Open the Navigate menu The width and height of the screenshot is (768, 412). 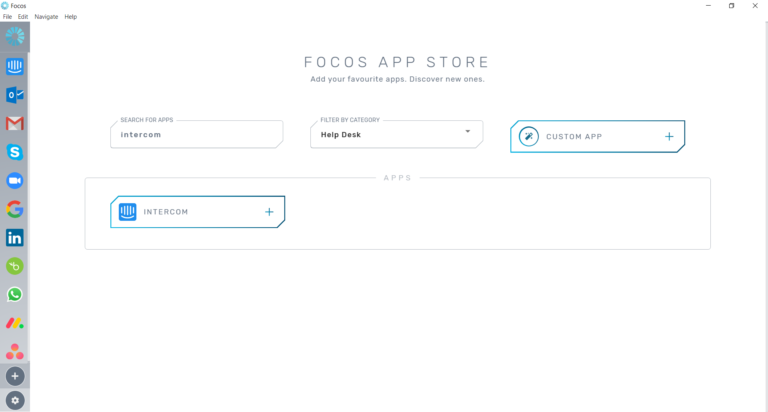46,17
